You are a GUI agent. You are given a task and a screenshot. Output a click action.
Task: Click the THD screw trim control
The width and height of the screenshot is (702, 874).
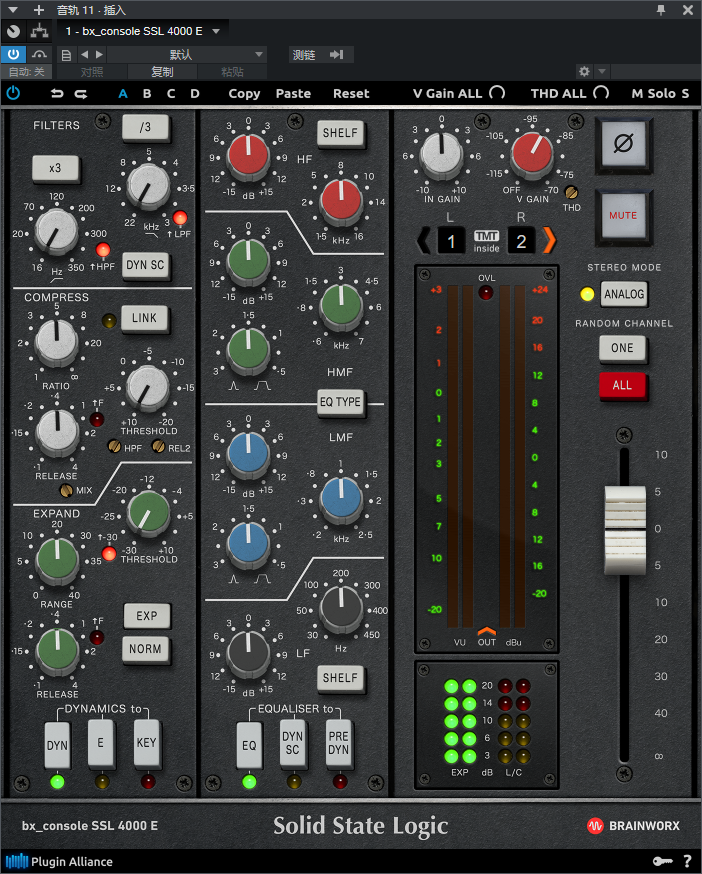pos(571,193)
